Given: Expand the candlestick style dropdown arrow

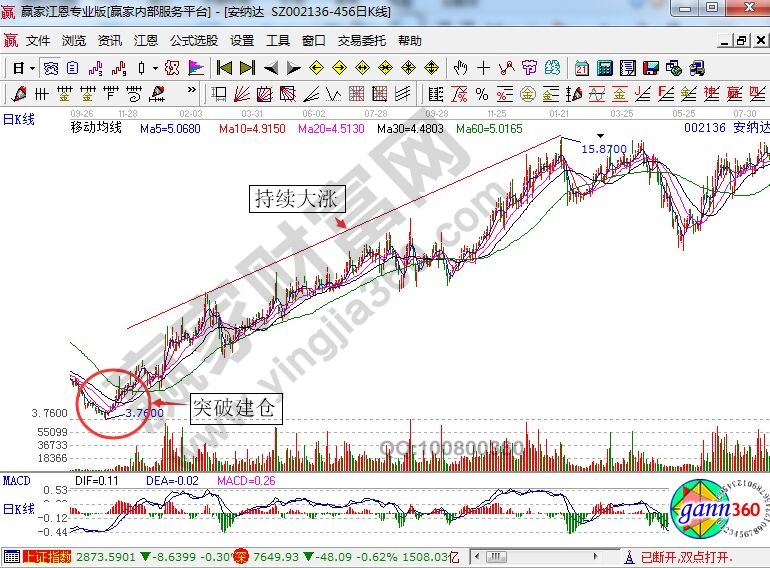Looking at the screenshot, I should (x=154, y=68).
